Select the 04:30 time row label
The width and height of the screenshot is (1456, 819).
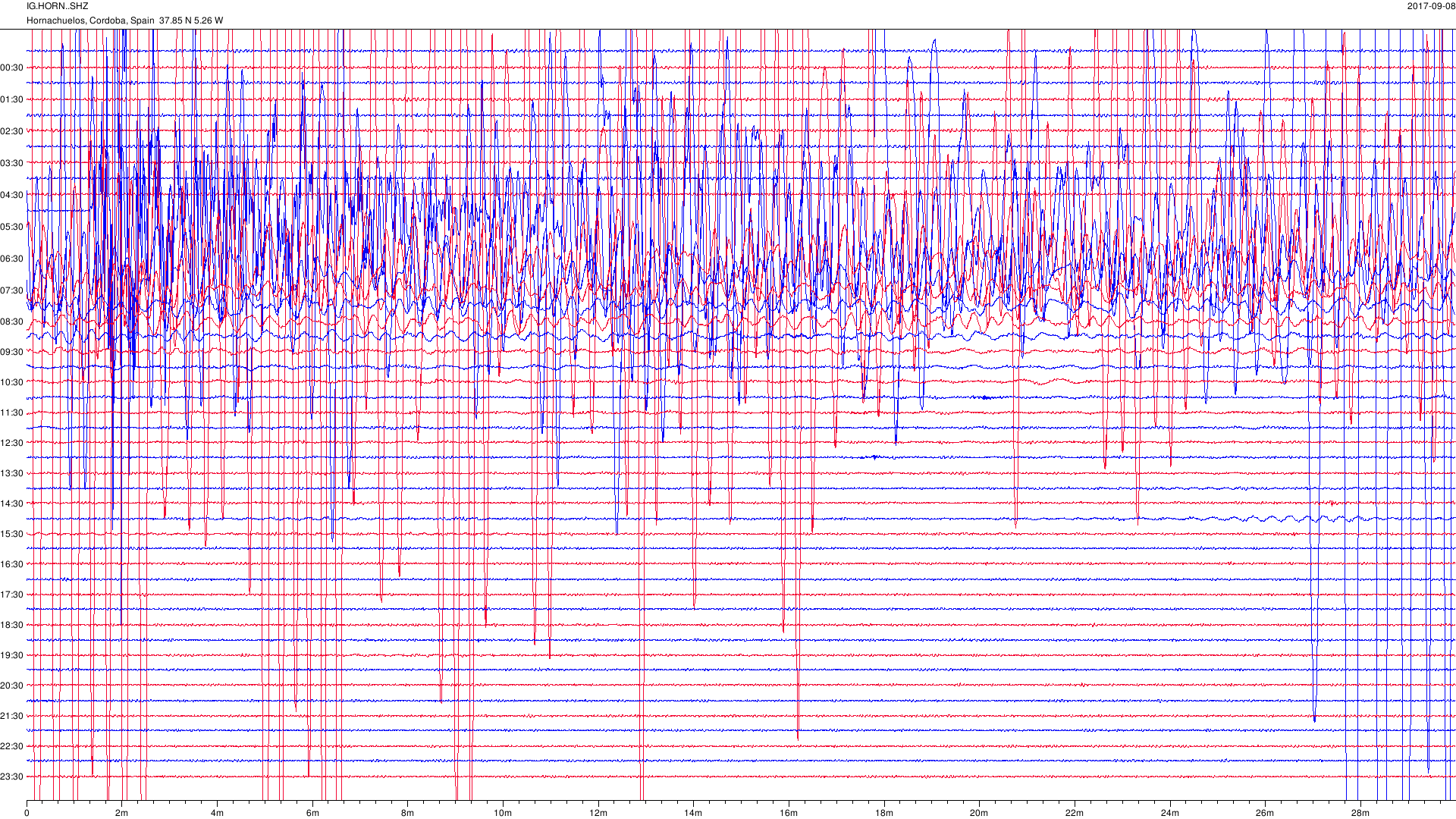pos(11,195)
